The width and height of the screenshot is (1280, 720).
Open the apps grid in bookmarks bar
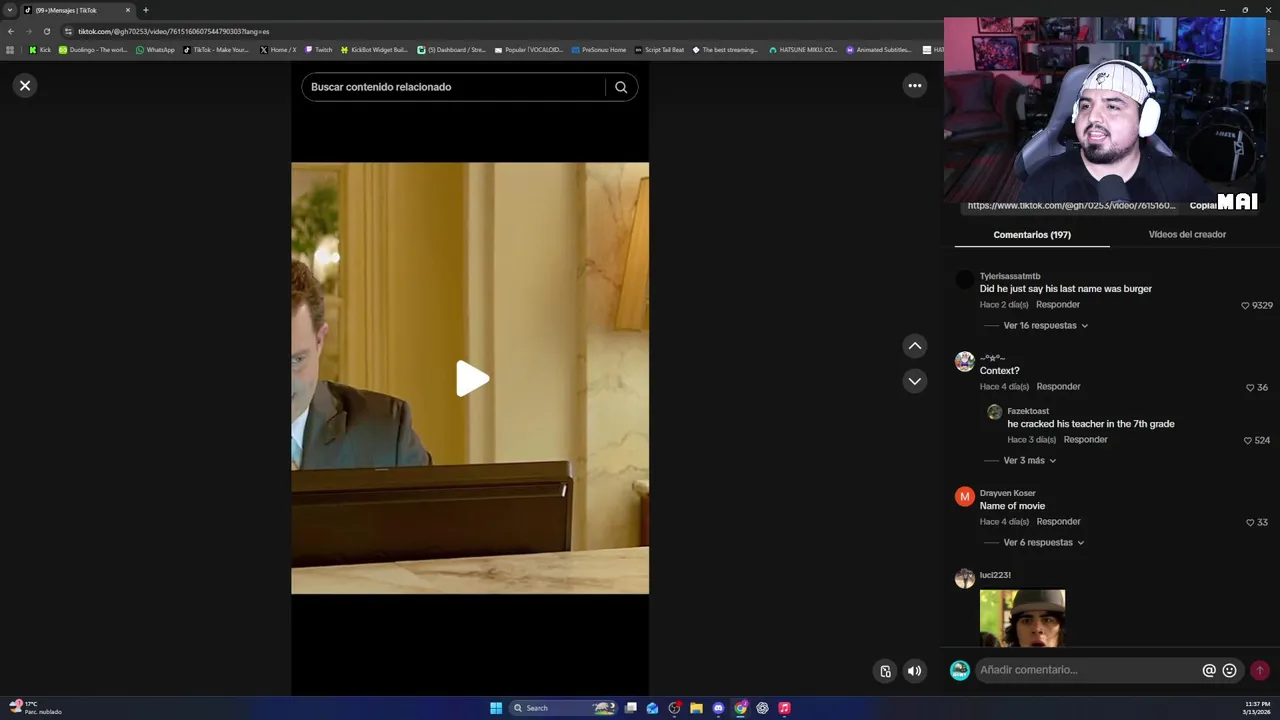[x=10, y=50]
